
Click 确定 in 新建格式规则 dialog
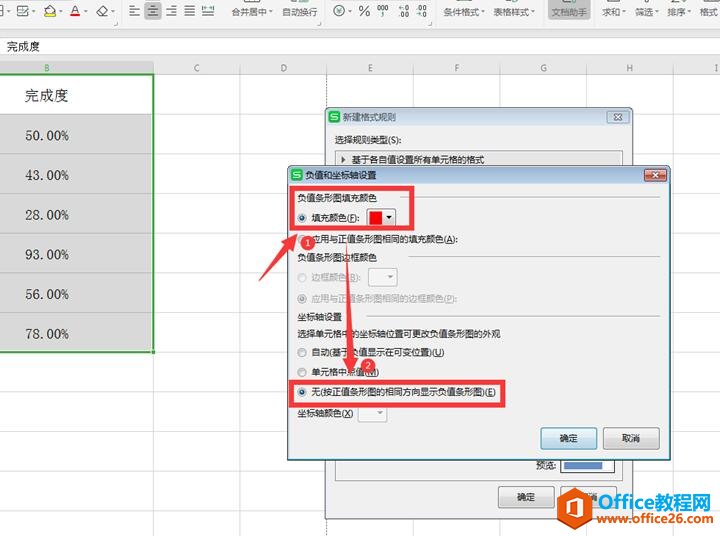526,497
